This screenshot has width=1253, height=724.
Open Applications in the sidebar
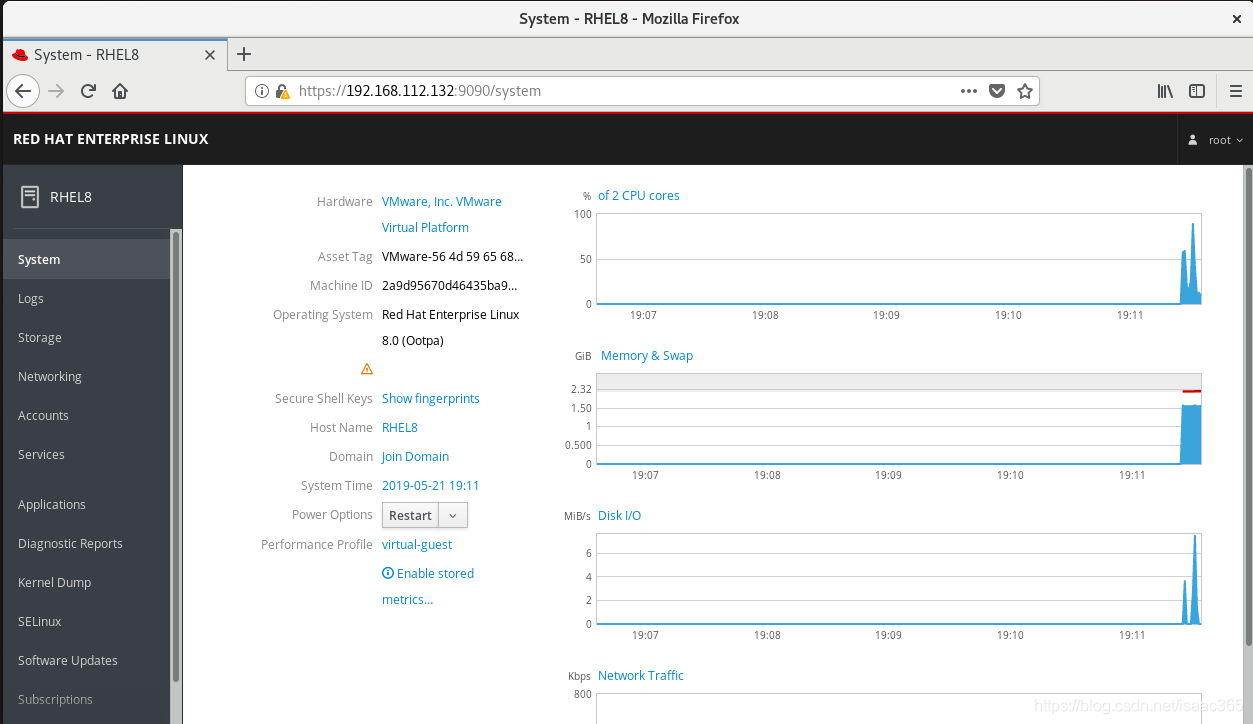(85, 504)
